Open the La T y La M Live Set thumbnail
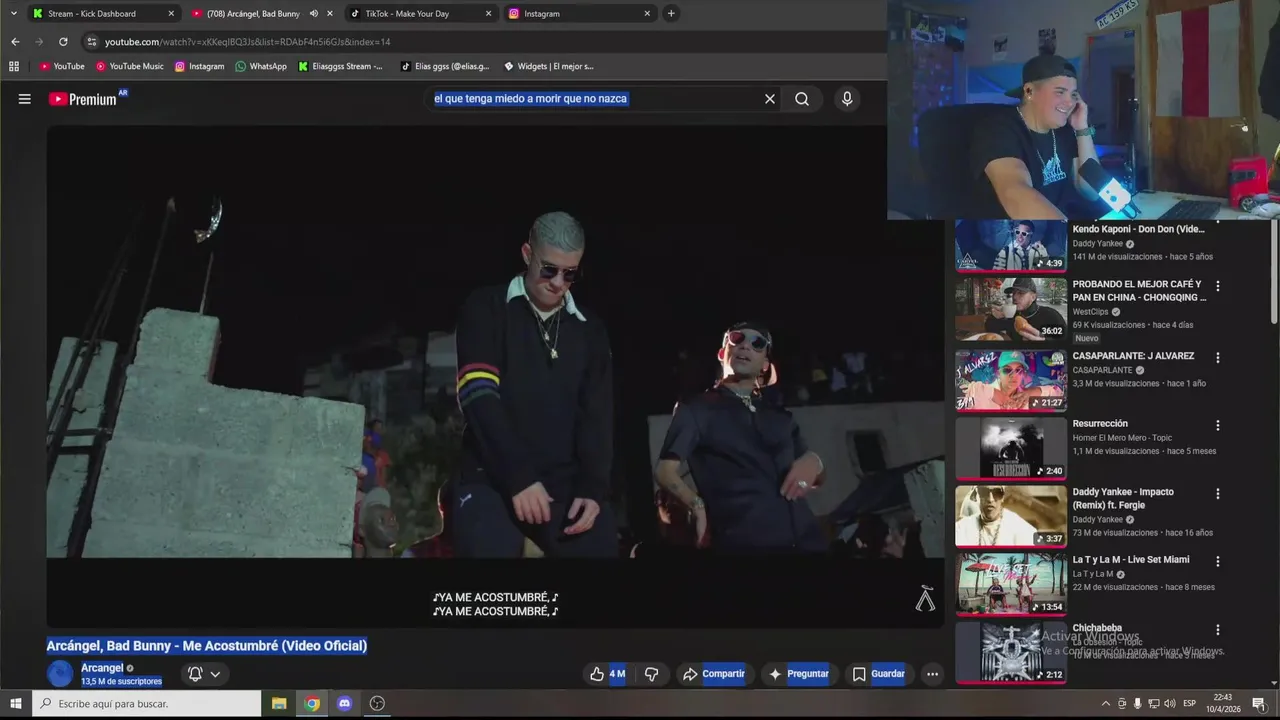This screenshot has width=1280, height=720. click(1011, 584)
